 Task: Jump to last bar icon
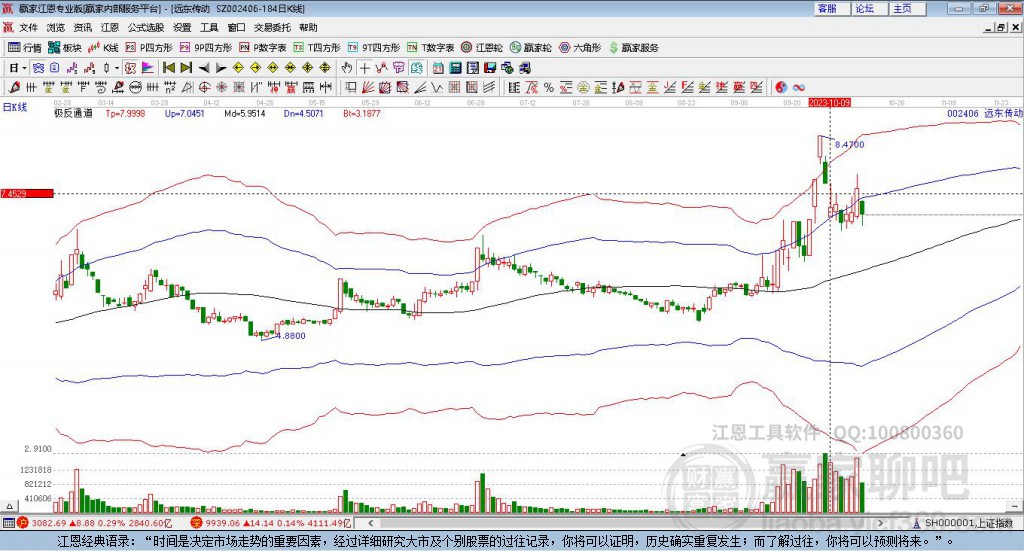[186, 68]
